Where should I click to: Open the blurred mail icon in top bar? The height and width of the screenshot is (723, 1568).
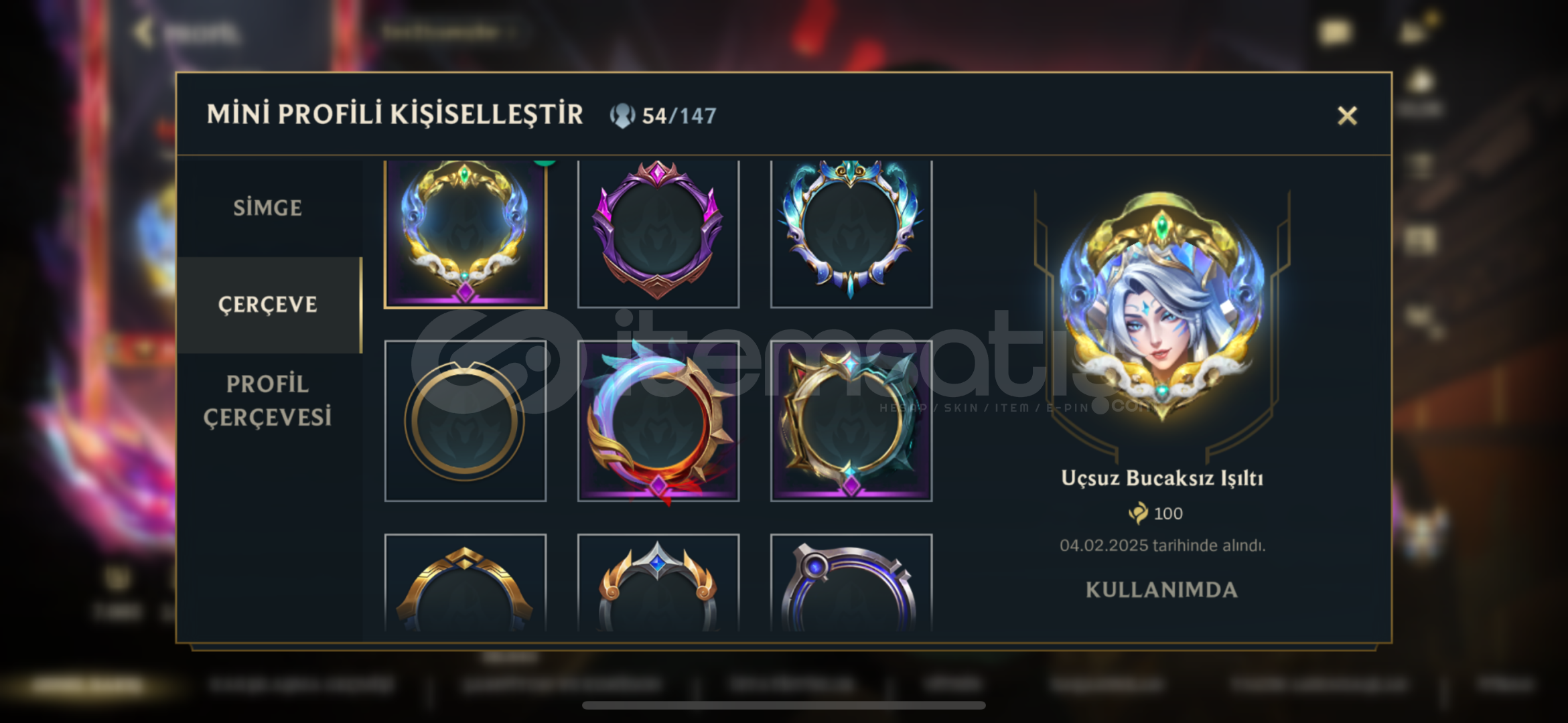pyautogui.click(x=1335, y=31)
